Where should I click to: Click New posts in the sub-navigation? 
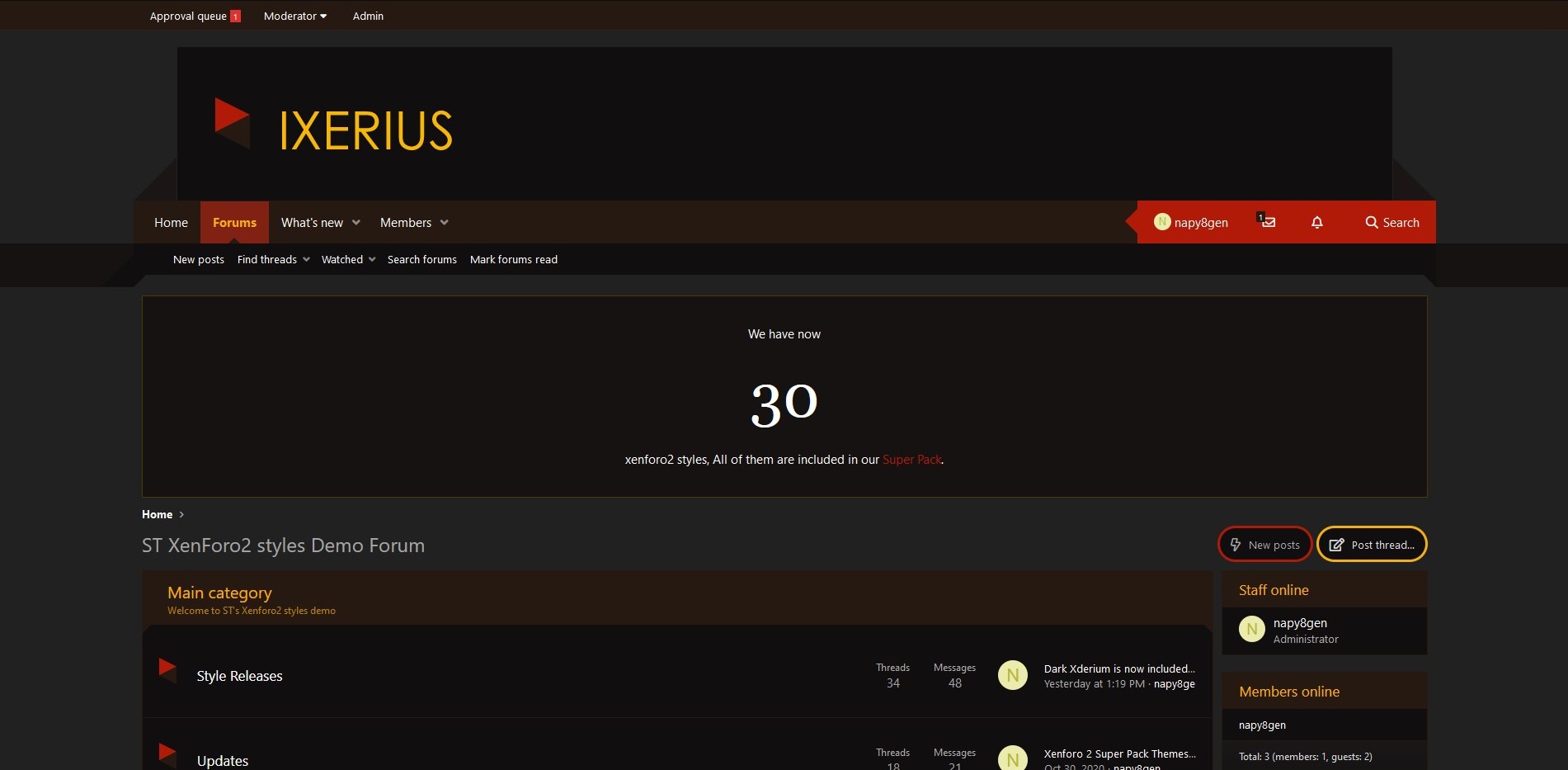click(199, 259)
